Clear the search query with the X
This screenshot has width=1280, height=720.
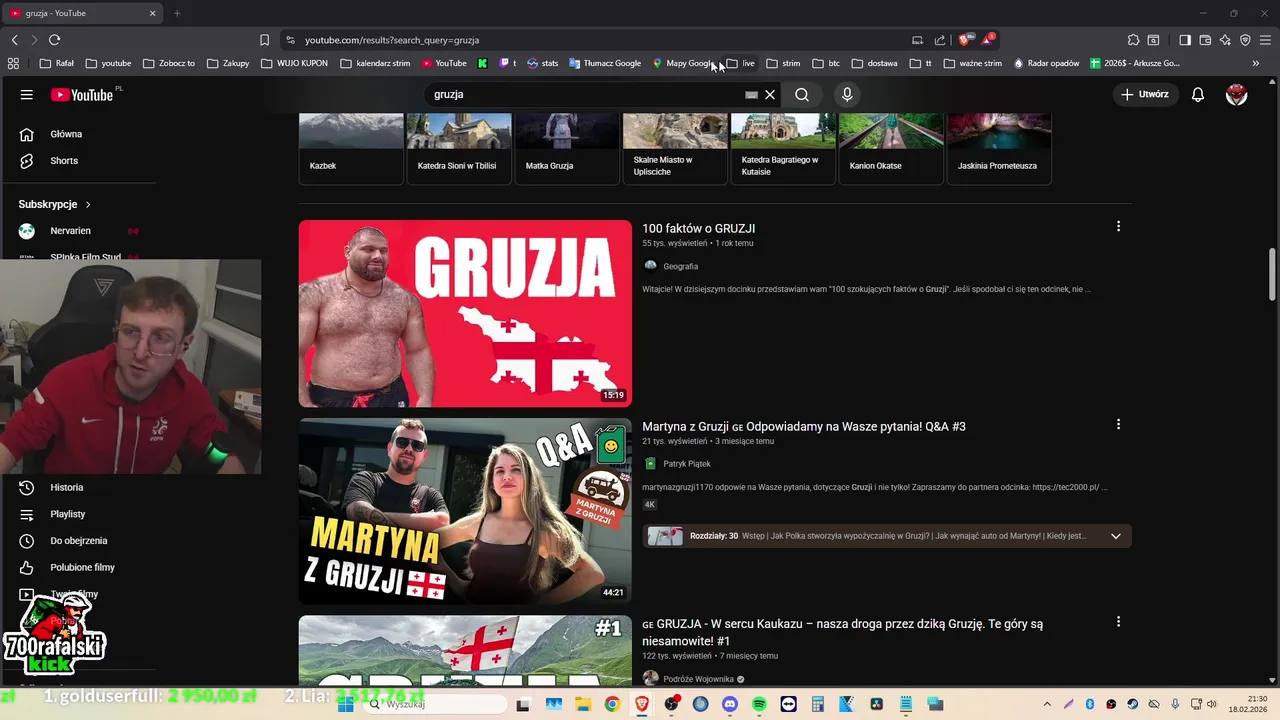(770, 94)
